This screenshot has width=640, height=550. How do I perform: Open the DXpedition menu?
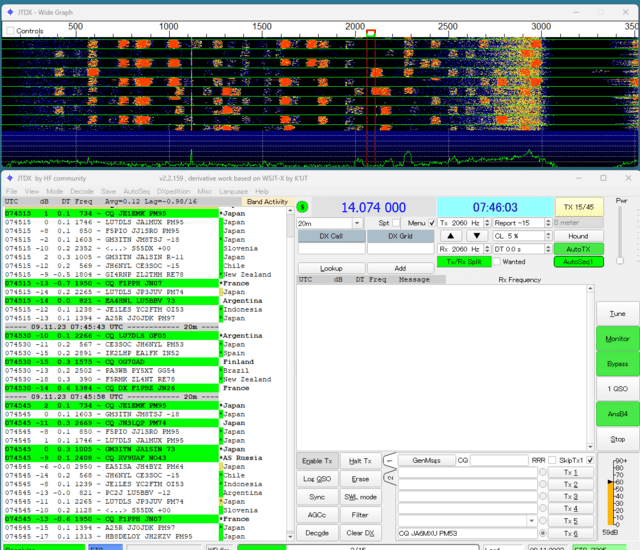(173, 191)
